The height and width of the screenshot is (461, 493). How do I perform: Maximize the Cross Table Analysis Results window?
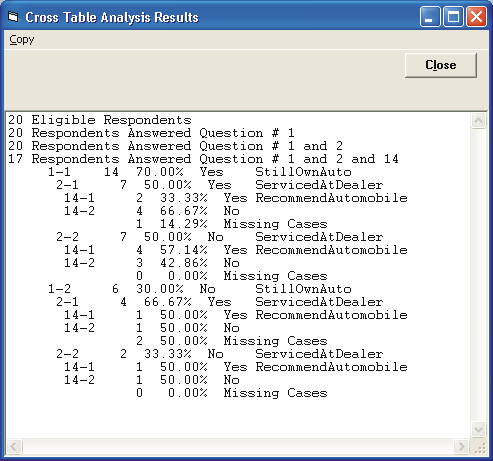click(x=453, y=16)
